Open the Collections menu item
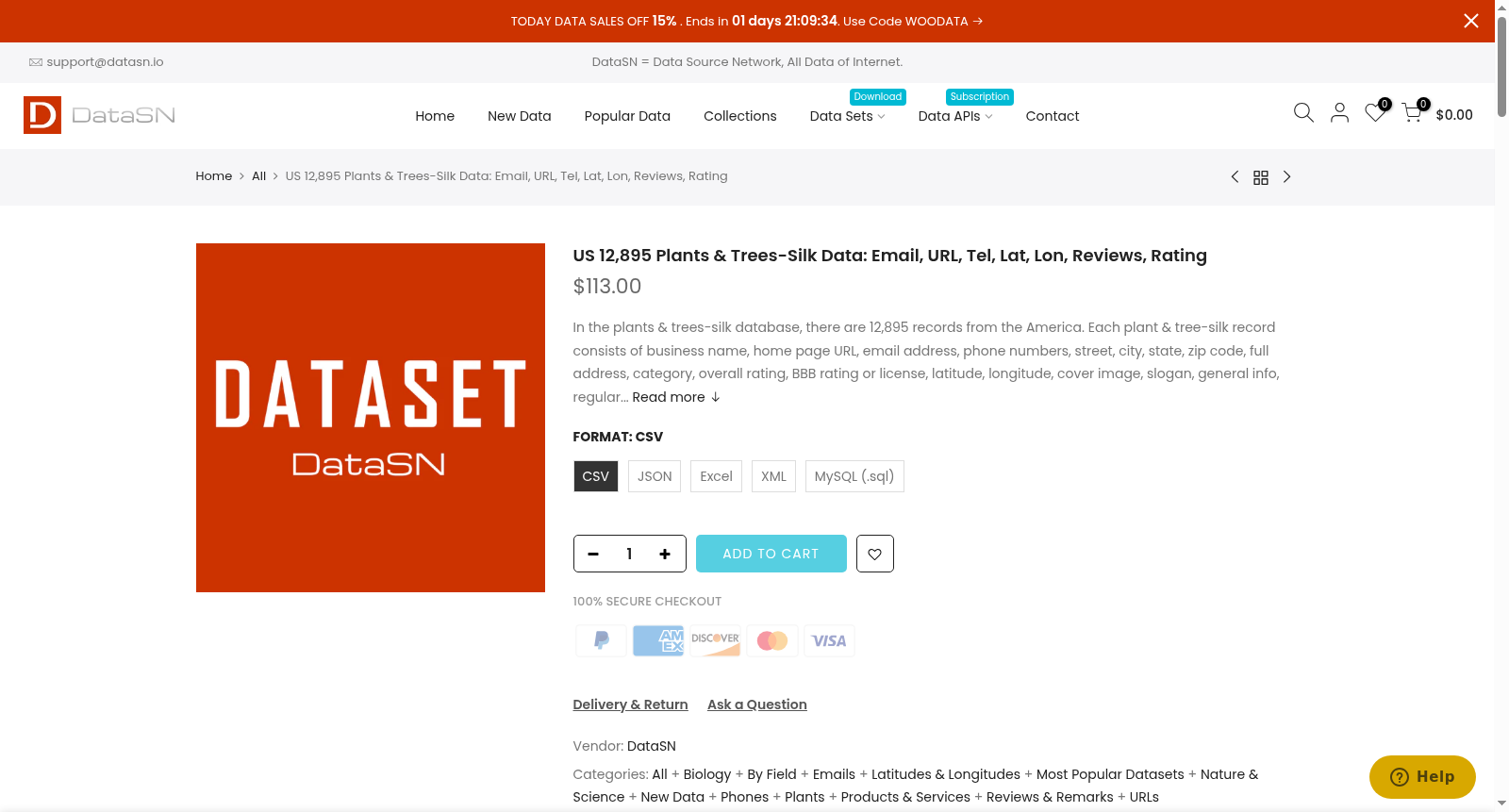Screen dimensions: 1509x812 click(740, 116)
